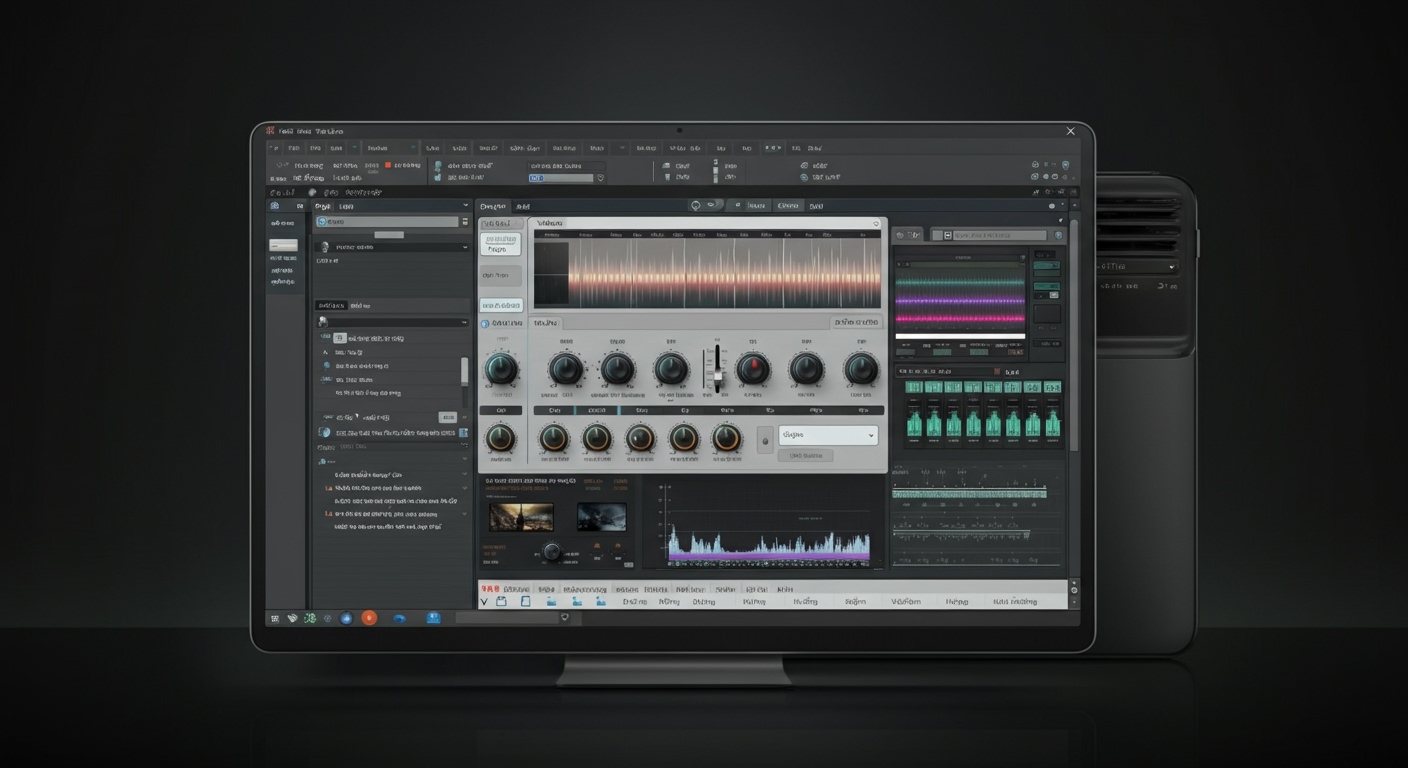This screenshot has height=768, width=1408.
Task: Toggle the blue circular power icon in the plugin sidebar
Action: (485, 324)
